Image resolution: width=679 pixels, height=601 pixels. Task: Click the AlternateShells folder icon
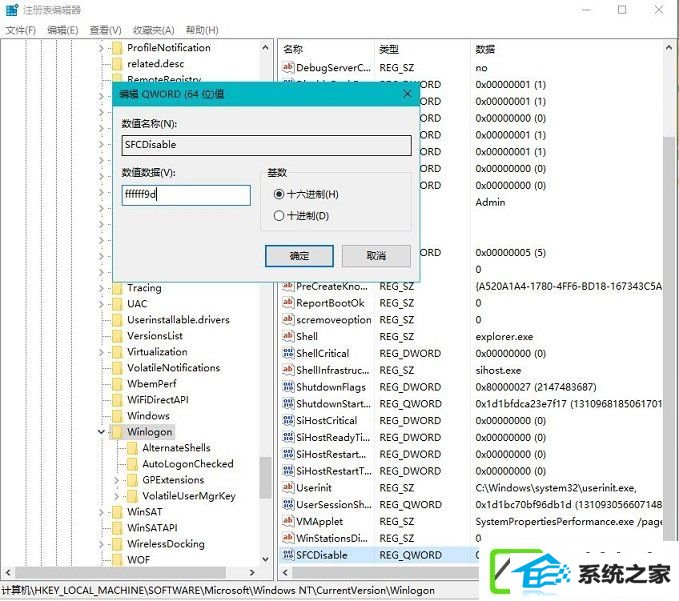133,448
